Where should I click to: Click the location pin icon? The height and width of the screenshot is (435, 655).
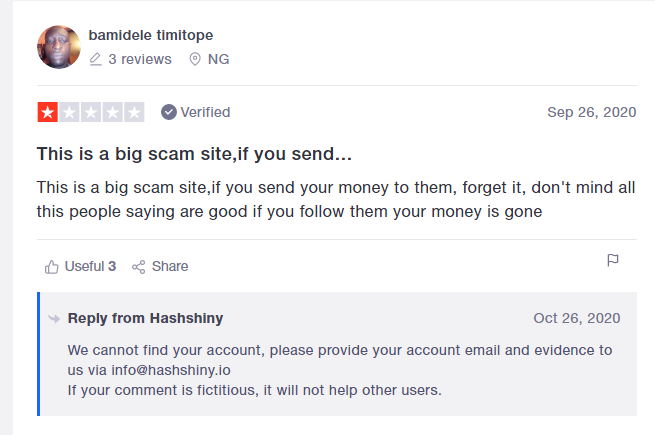click(x=195, y=59)
